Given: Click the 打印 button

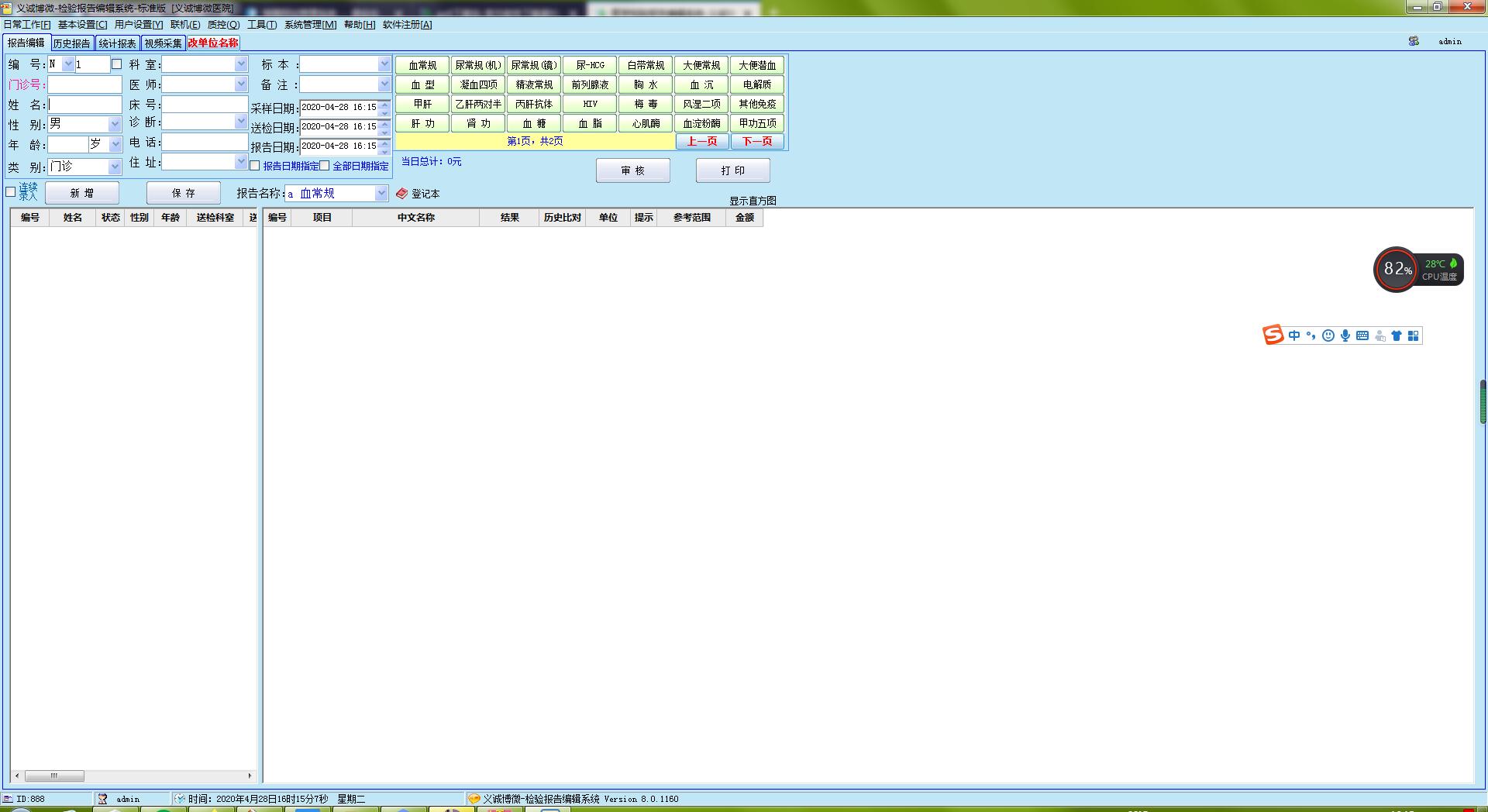Looking at the screenshot, I should pos(733,170).
